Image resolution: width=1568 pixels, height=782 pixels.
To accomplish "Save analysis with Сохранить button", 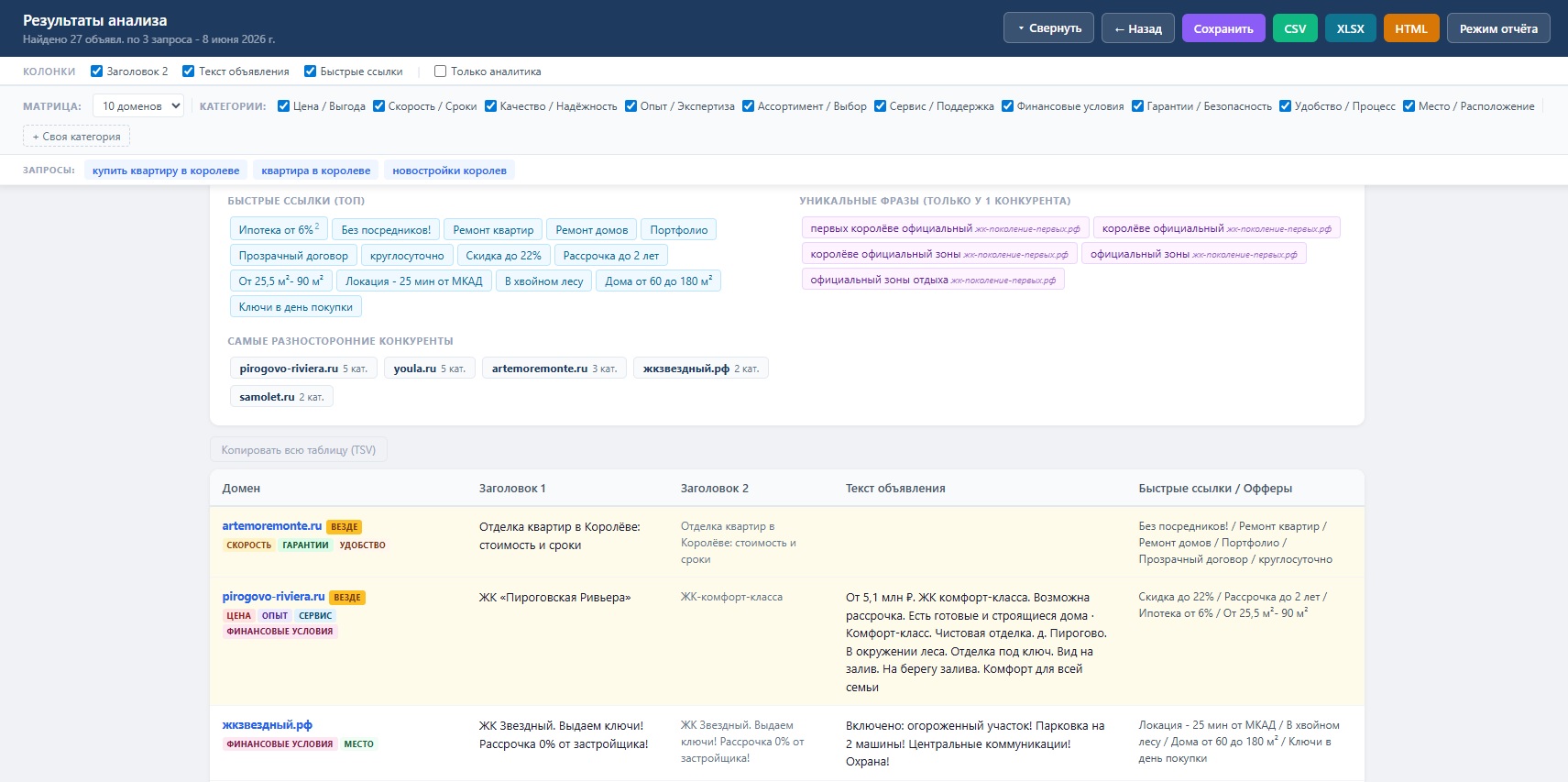I will pyautogui.click(x=1223, y=28).
